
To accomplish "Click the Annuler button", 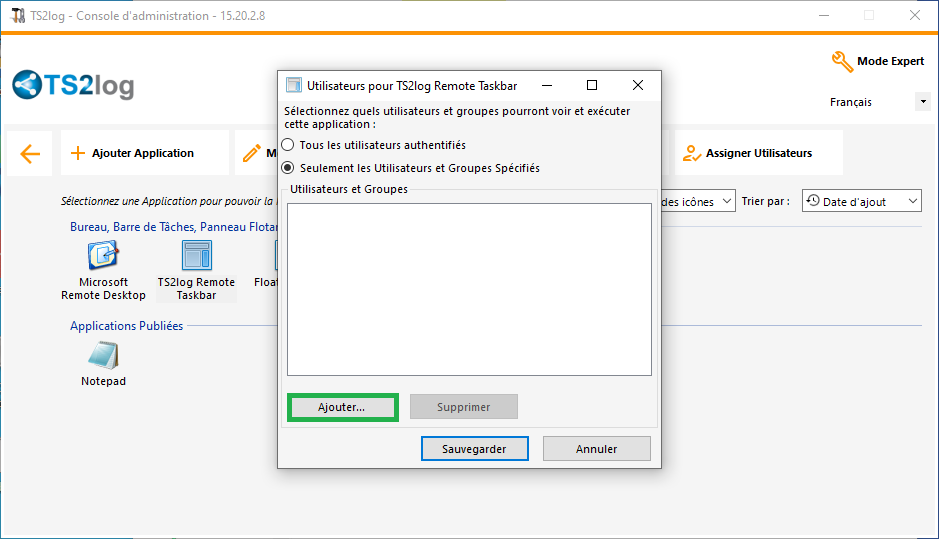I will pos(596,449).
